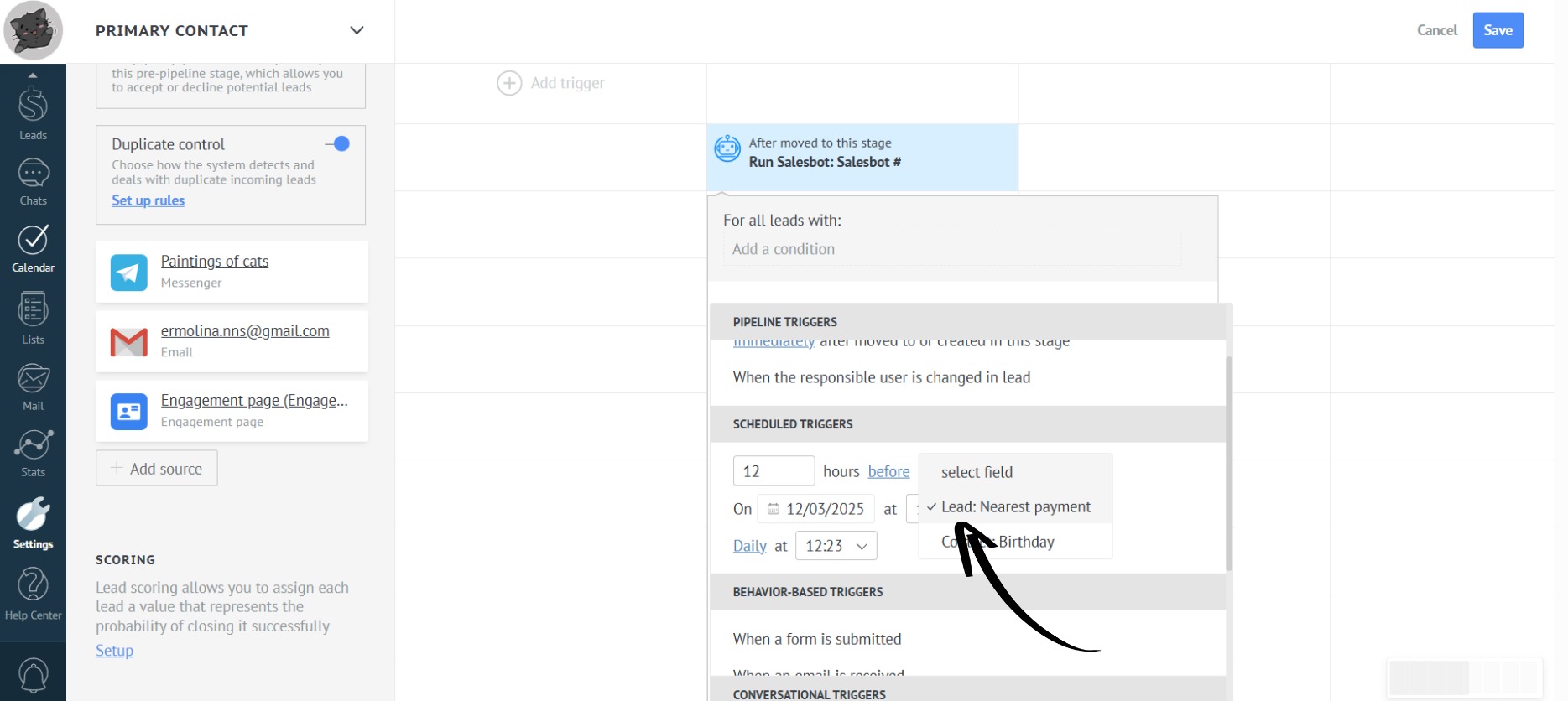The image size is (1568, 701).
Task: Select 'Lead: Nearest payment' option
Action: click(1015, 507)
